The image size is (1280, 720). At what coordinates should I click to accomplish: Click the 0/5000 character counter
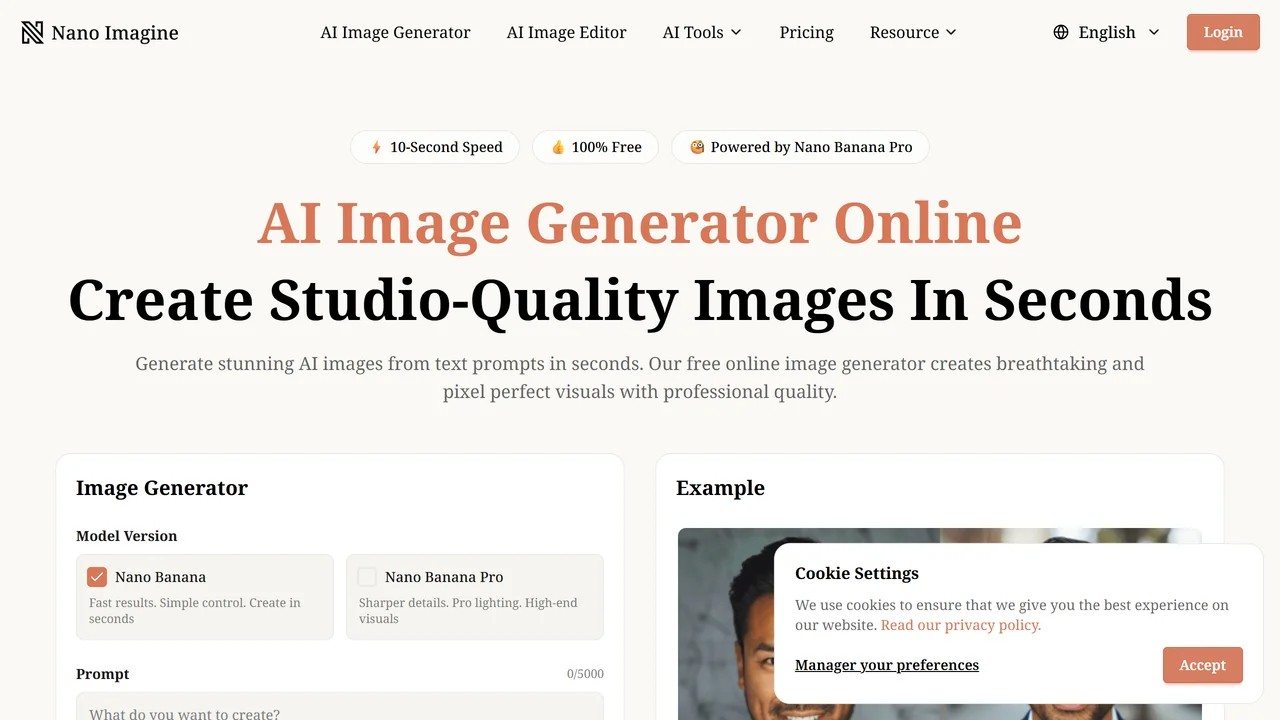click(585, 674)
